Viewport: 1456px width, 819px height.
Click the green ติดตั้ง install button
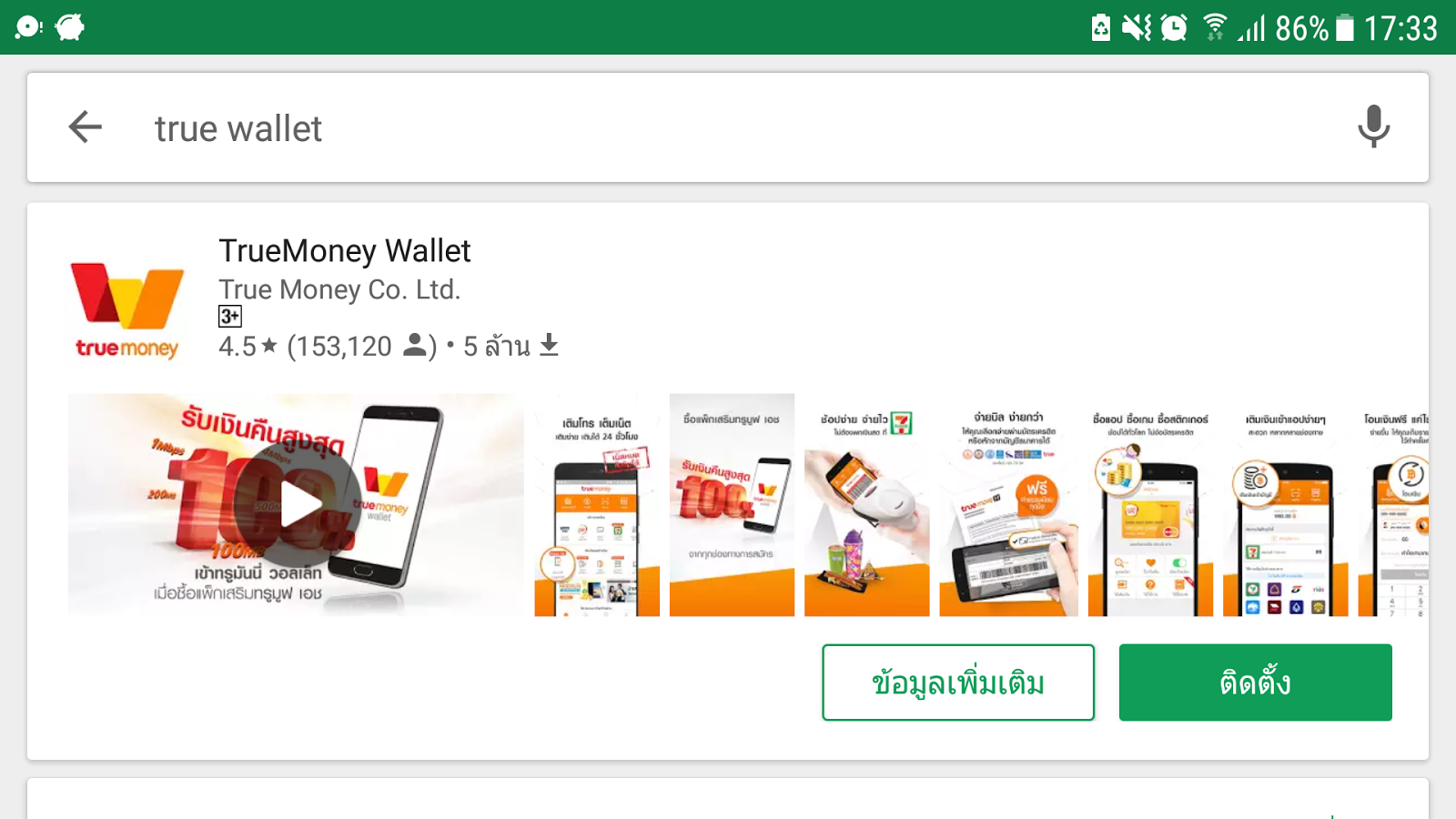coord(1255,682)
